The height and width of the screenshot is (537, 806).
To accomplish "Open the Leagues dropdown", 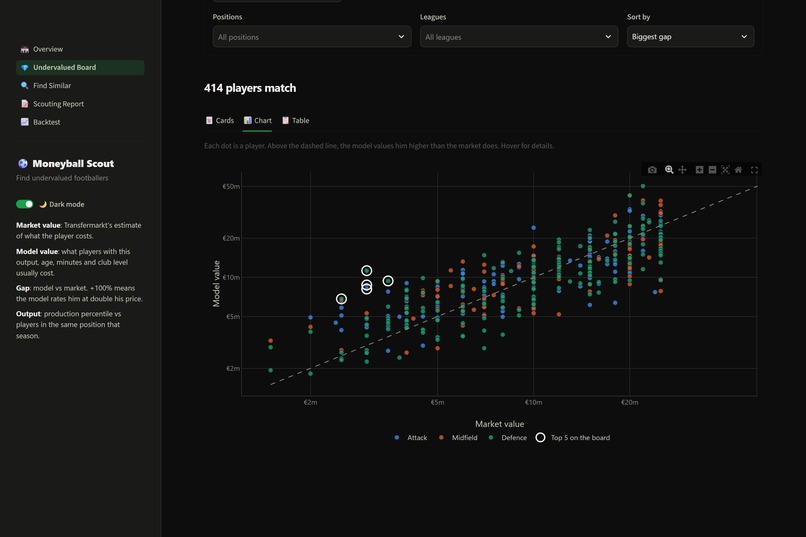I will tap(519, 37).
